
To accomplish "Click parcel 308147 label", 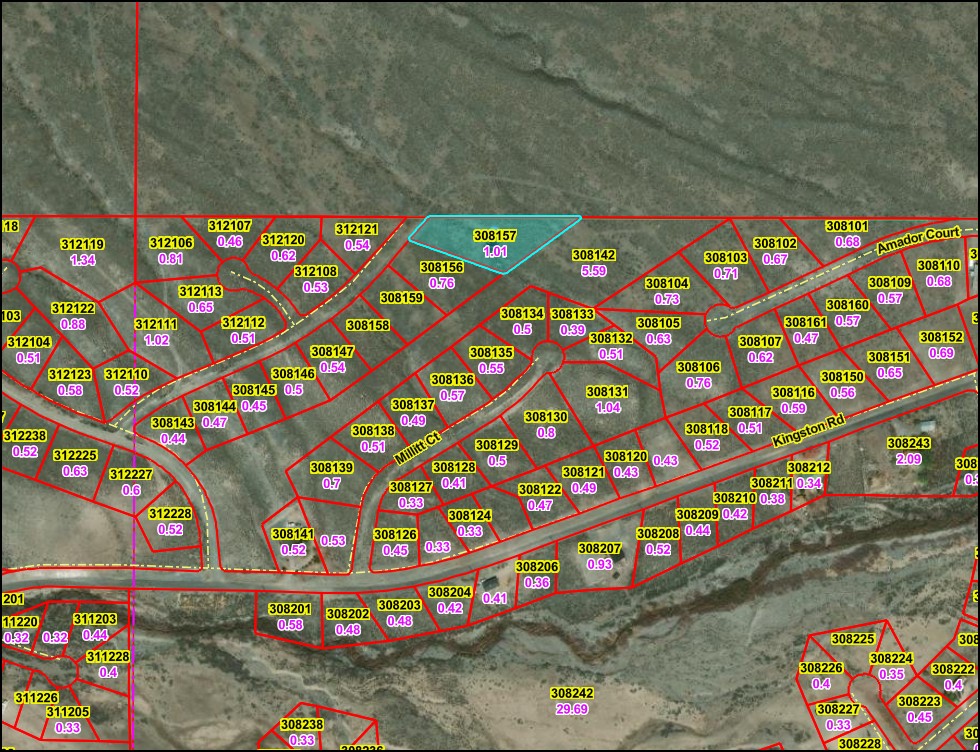I will (x=332, y=352).
